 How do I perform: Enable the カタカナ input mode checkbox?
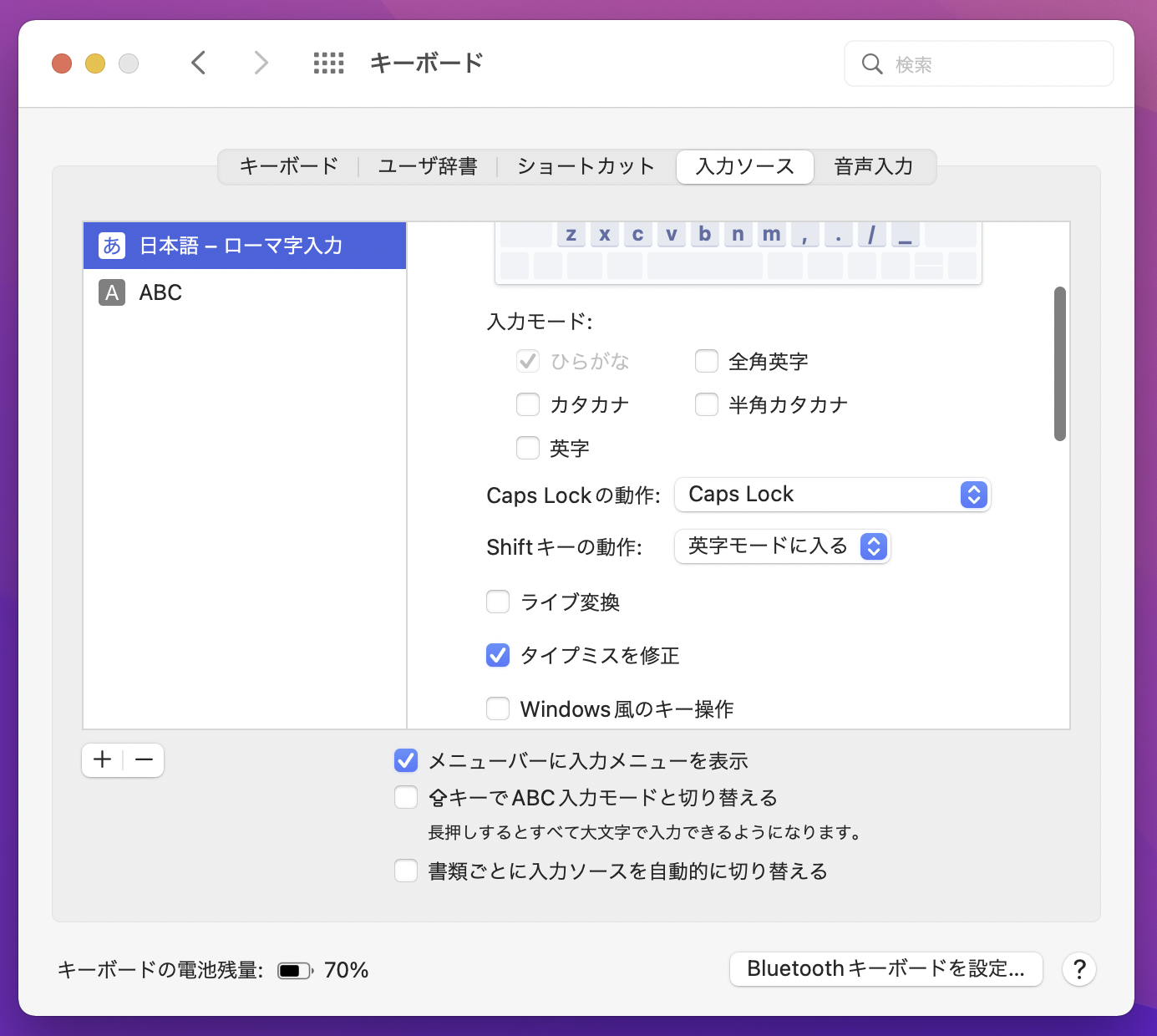pyautogui.click(x=528, y=404)
